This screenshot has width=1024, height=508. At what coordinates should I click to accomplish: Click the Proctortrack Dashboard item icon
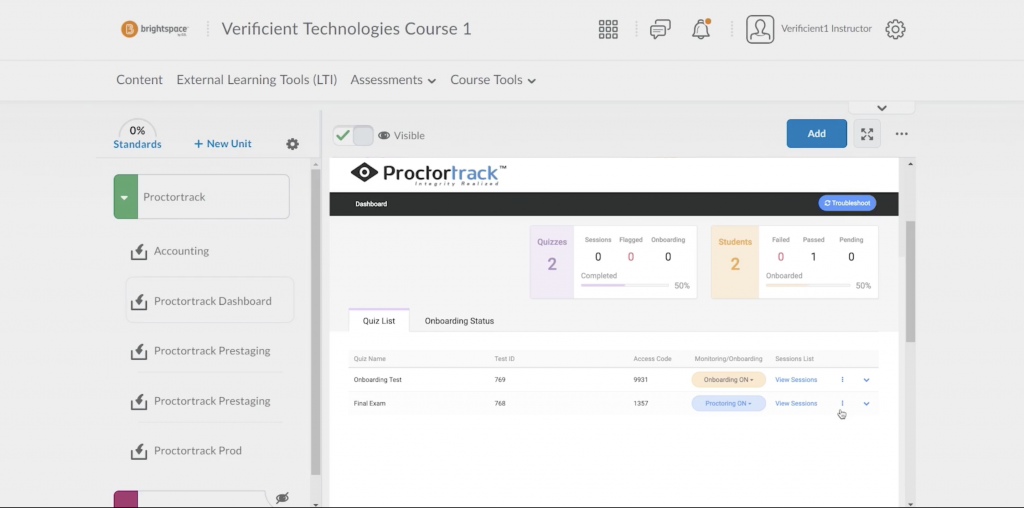pyautogui.click(x=138, y=302)
